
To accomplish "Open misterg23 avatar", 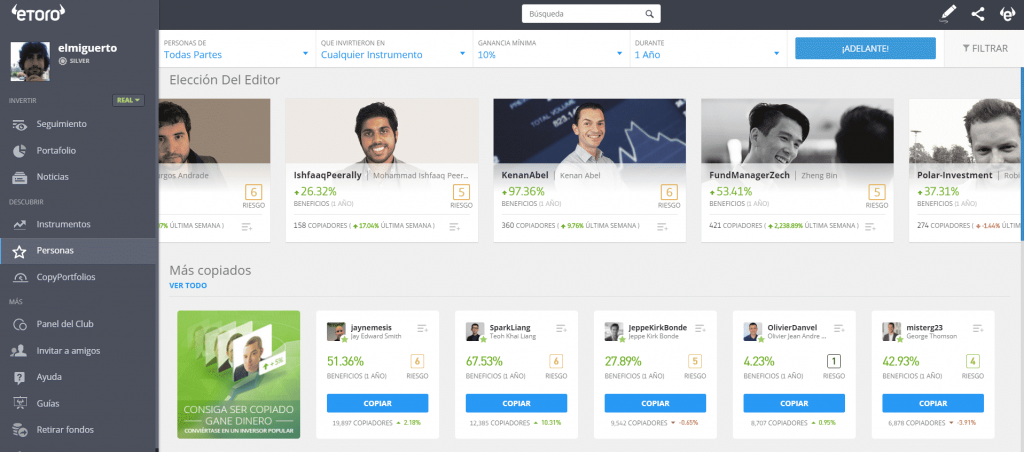I will click(x=891, y=332).
